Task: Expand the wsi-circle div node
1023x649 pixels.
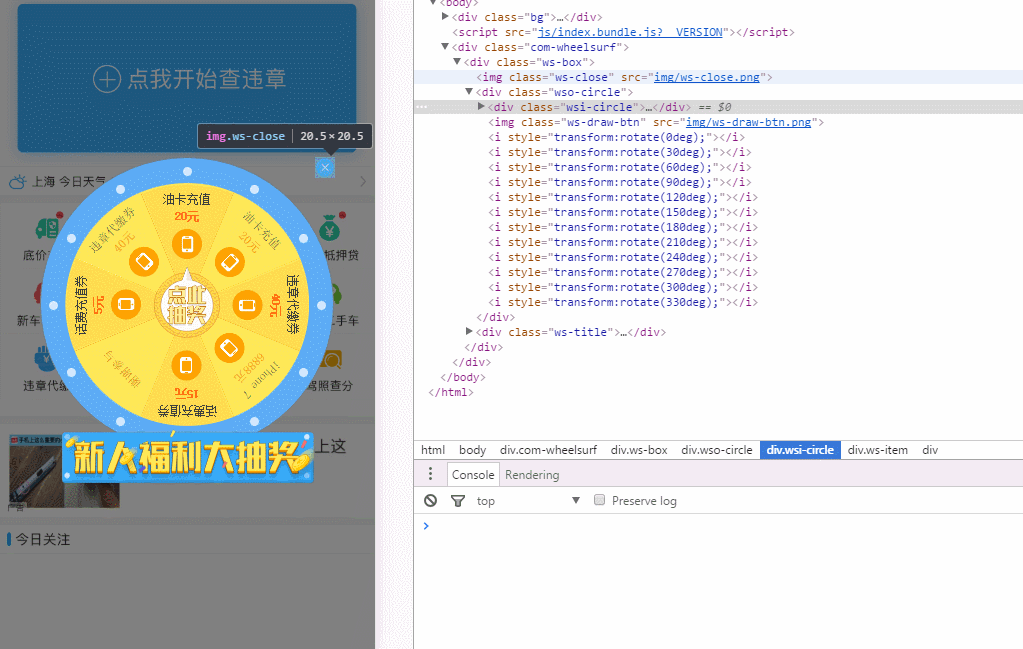Action: point(481,106)
